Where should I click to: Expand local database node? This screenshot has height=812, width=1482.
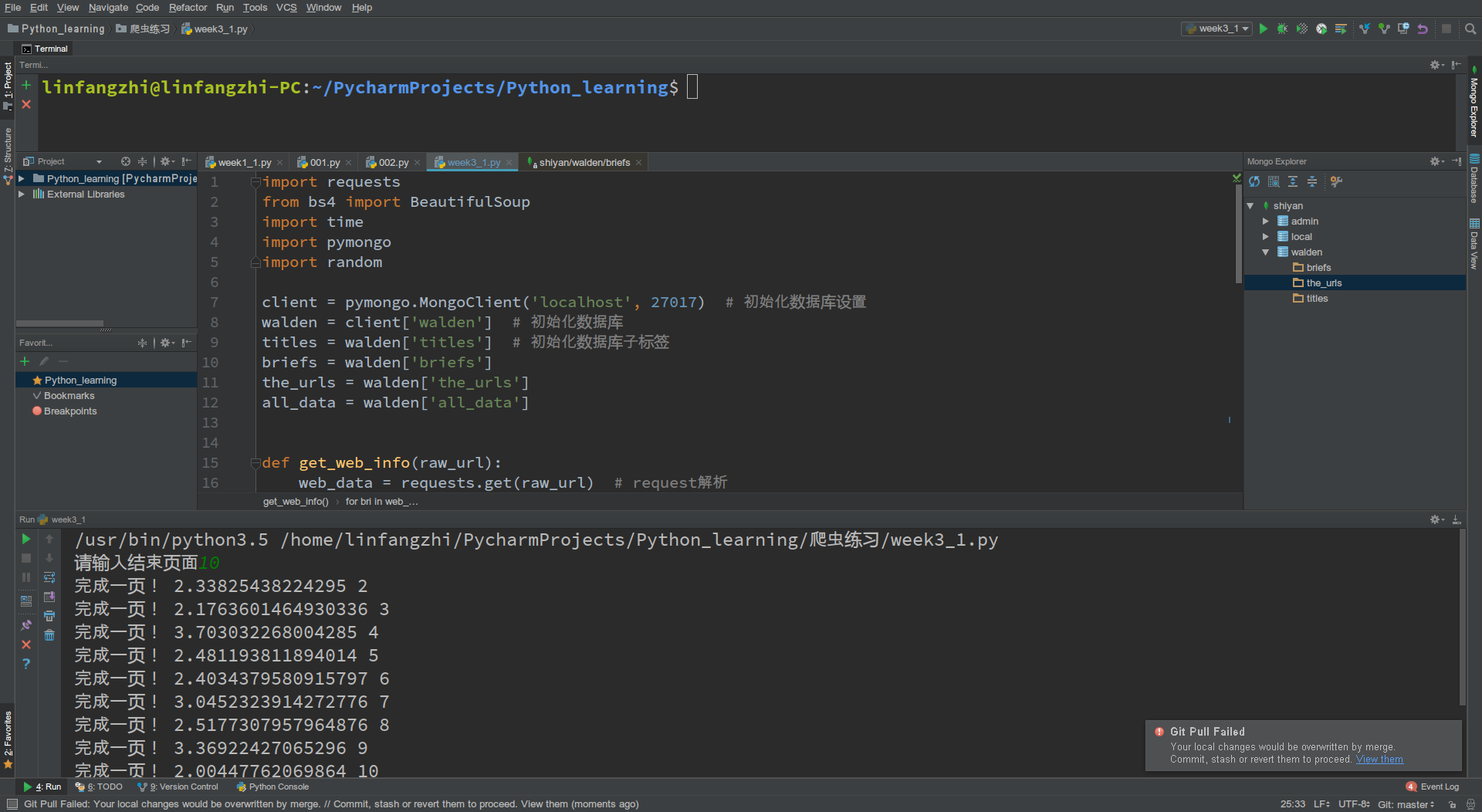point(1266,237)
